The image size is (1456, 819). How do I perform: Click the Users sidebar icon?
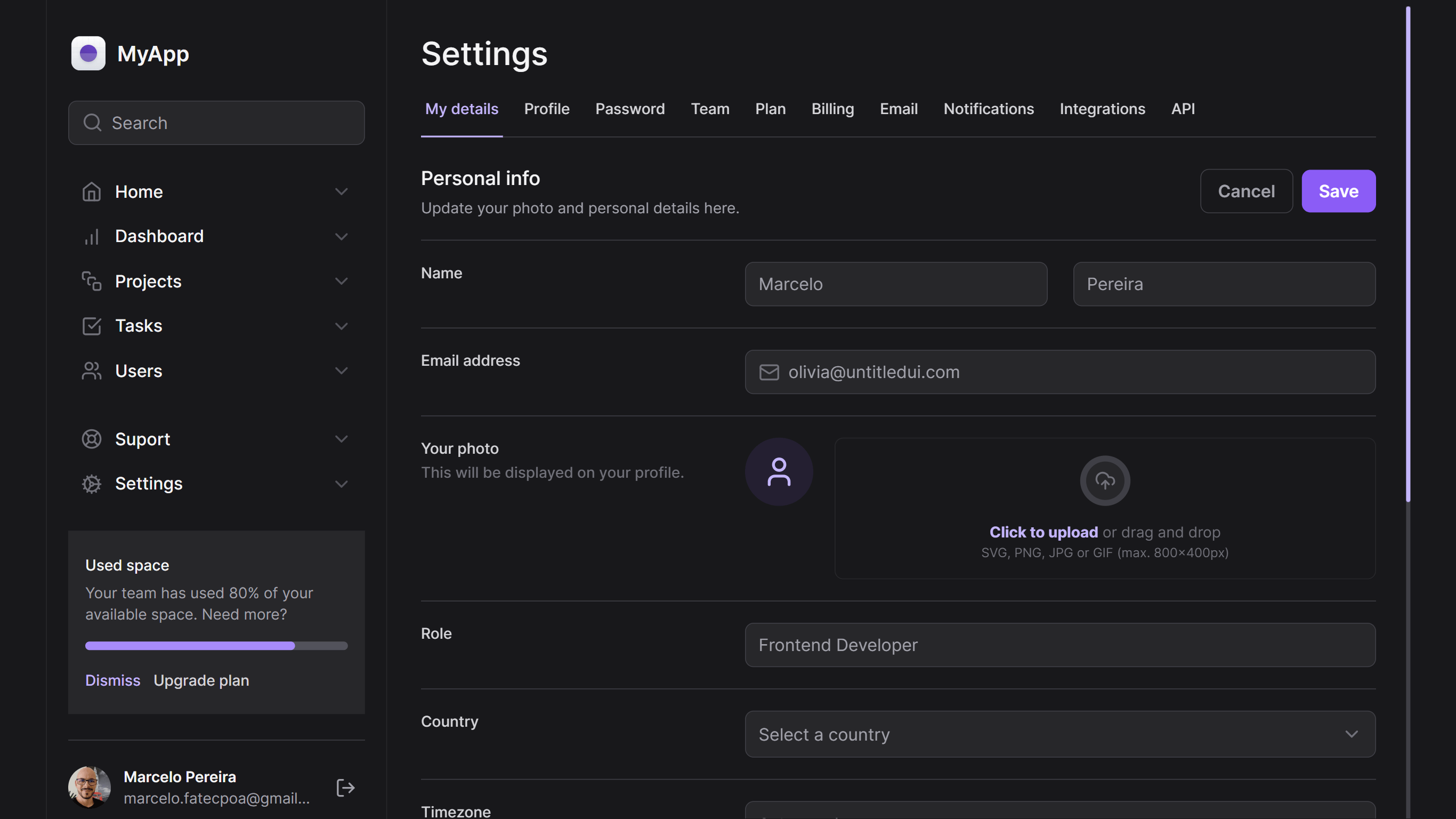[x=92, y=371]
